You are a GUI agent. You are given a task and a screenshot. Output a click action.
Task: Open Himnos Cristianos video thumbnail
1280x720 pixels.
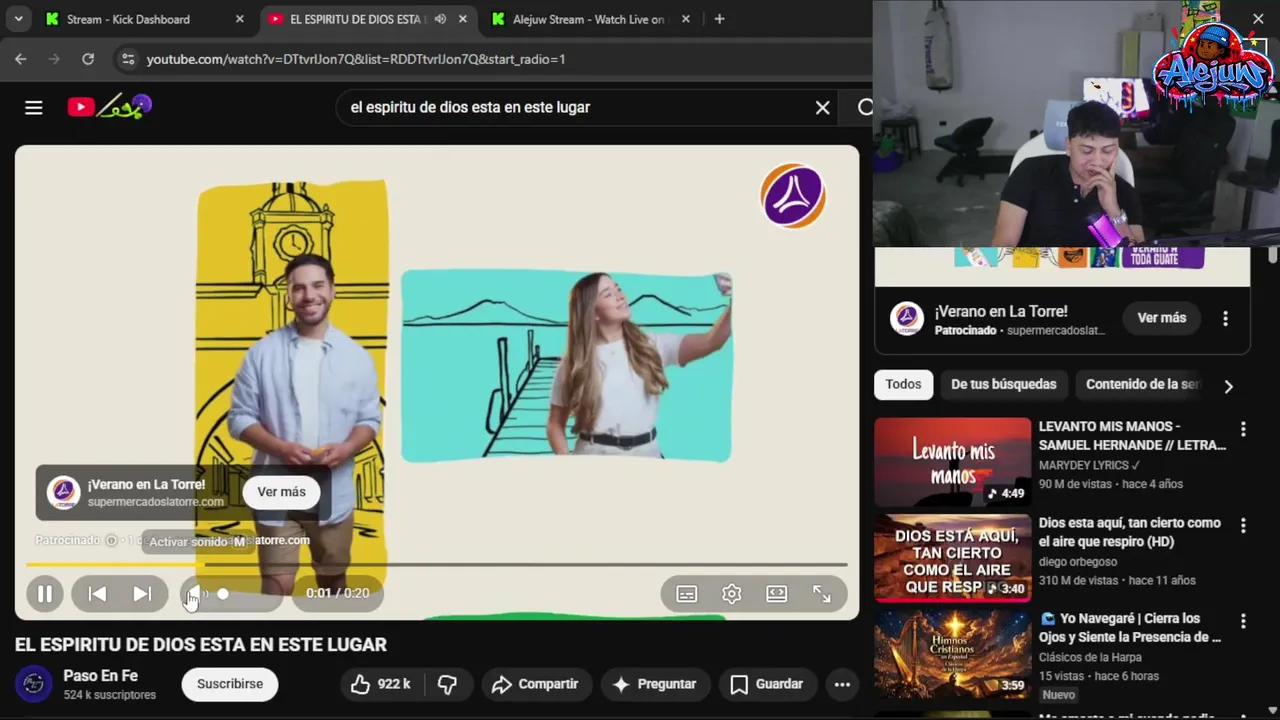coord(952,654)
